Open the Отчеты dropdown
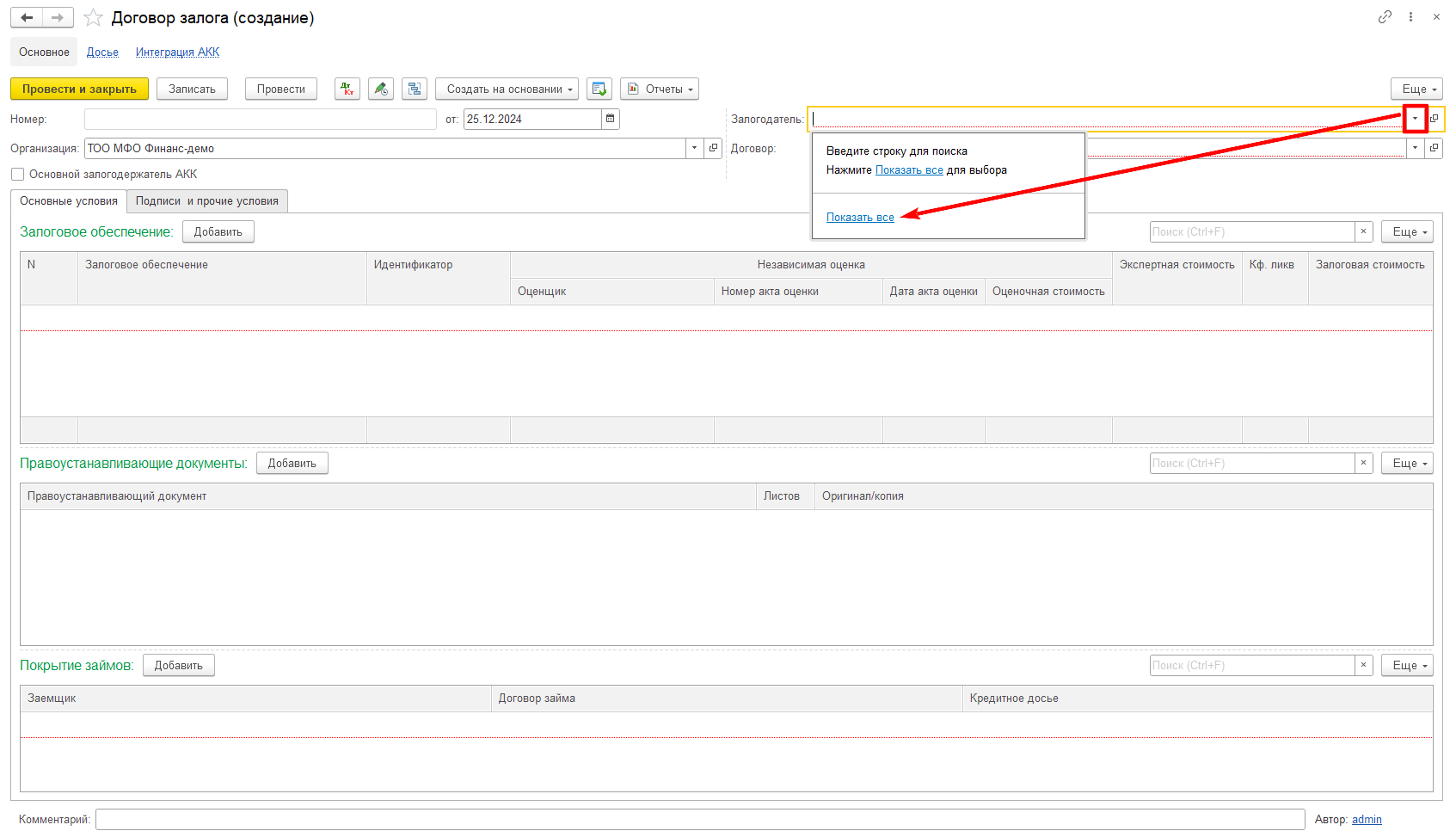Screen dimensions: 1456x831 [x=660, y=89]
